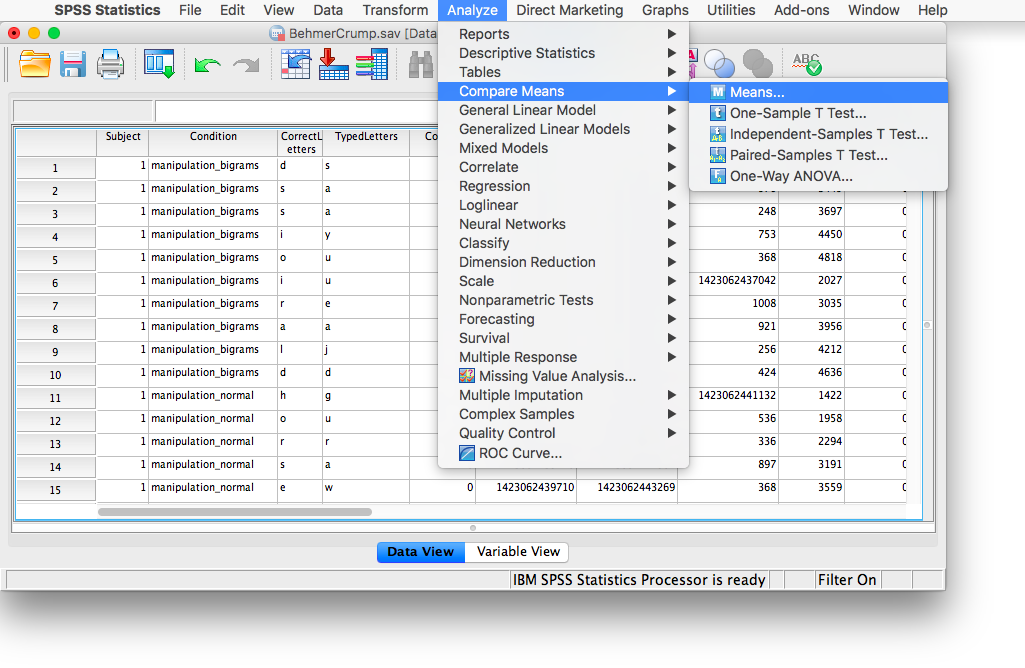Select row number 7 header
1025x668 pixels.
click(x=56, y=306)
